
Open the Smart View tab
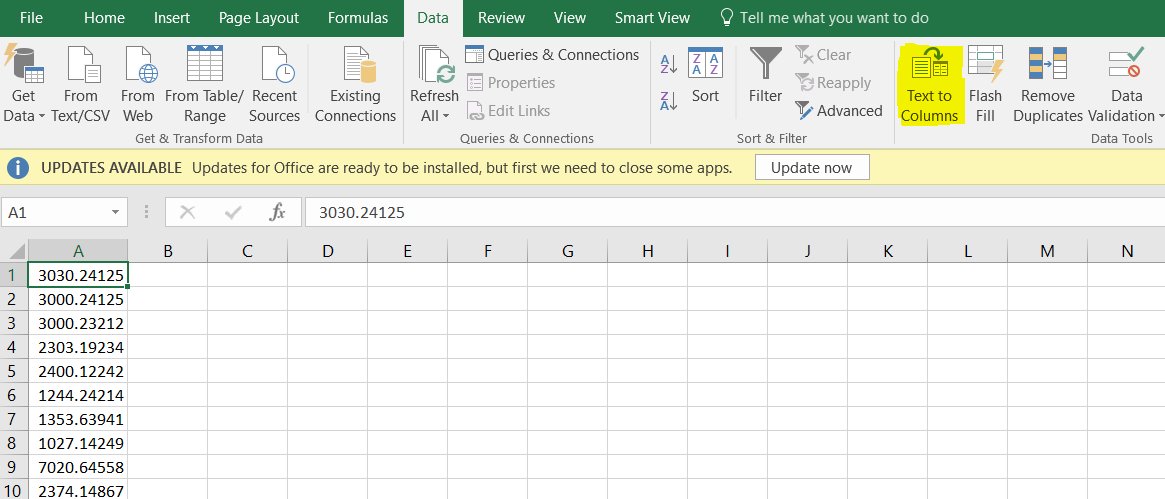point(652,18)
